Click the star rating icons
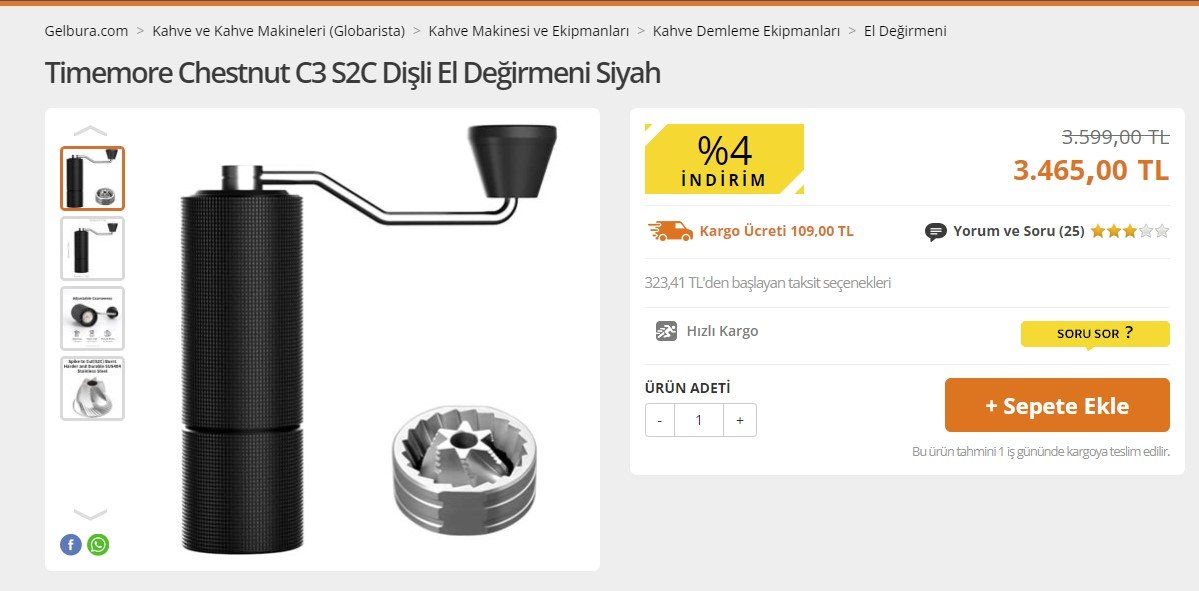 pos(1129,231)
